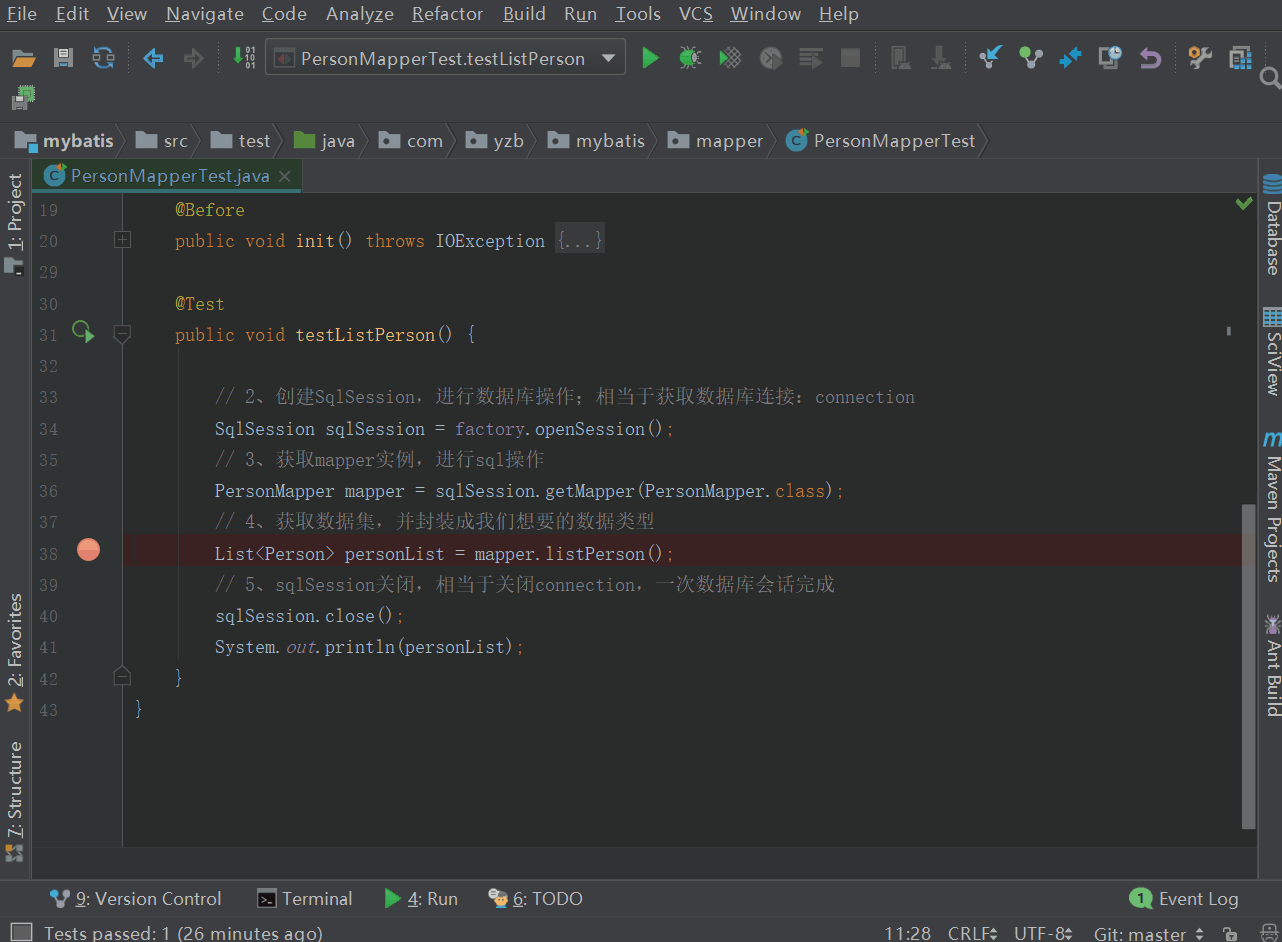1282x942 pixels.
Task: Open the Refactor menu
Action: pyautogui.click(x=448, y=14)
